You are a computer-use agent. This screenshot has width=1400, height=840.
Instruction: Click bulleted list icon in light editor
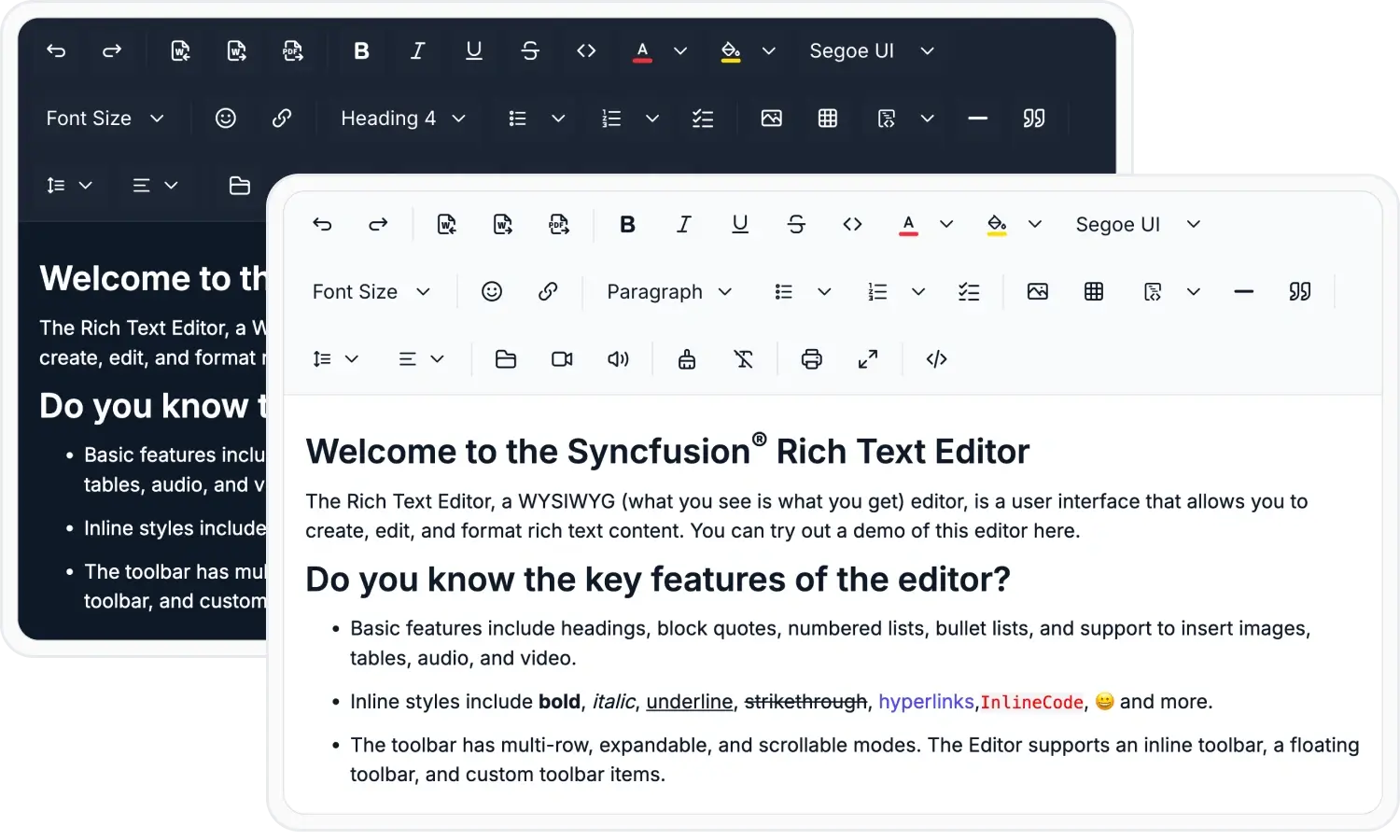coord(784,292)
